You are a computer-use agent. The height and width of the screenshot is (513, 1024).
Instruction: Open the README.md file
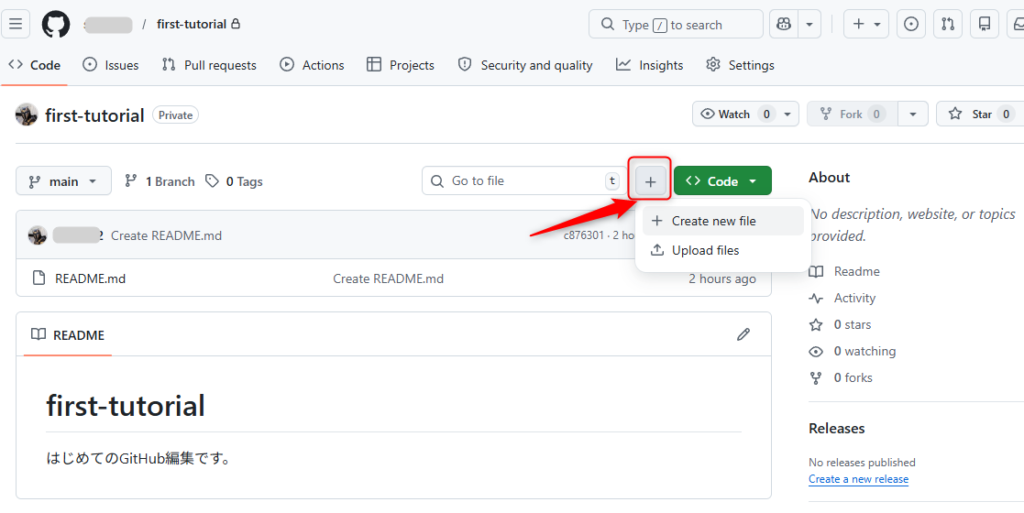[90, 278]
